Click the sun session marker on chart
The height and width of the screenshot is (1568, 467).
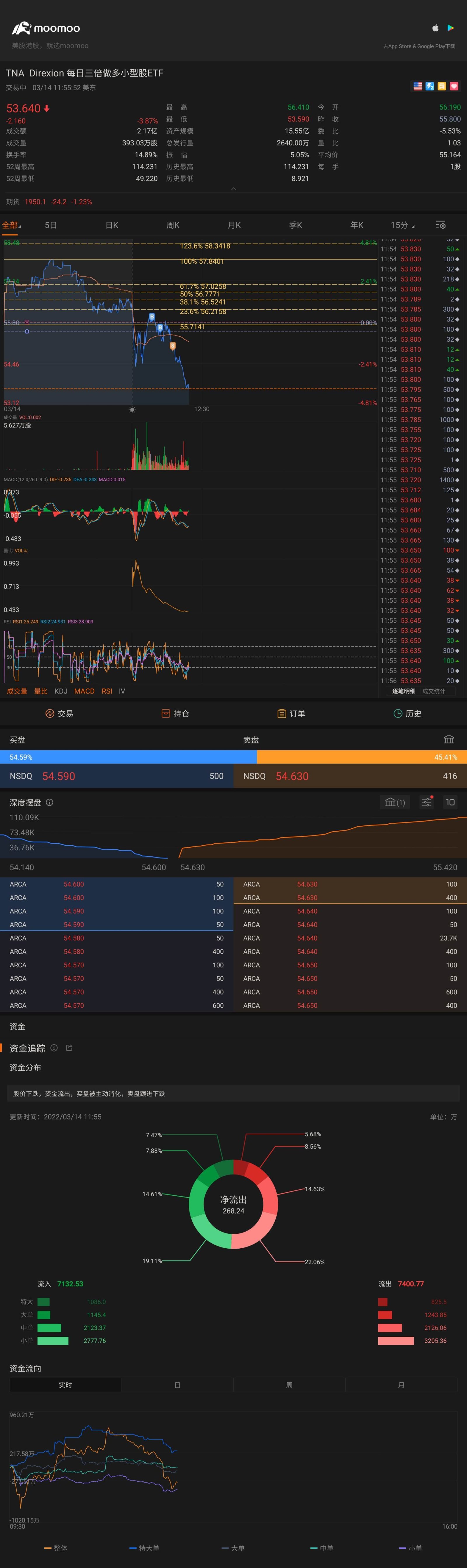click(x=132, y=410)
